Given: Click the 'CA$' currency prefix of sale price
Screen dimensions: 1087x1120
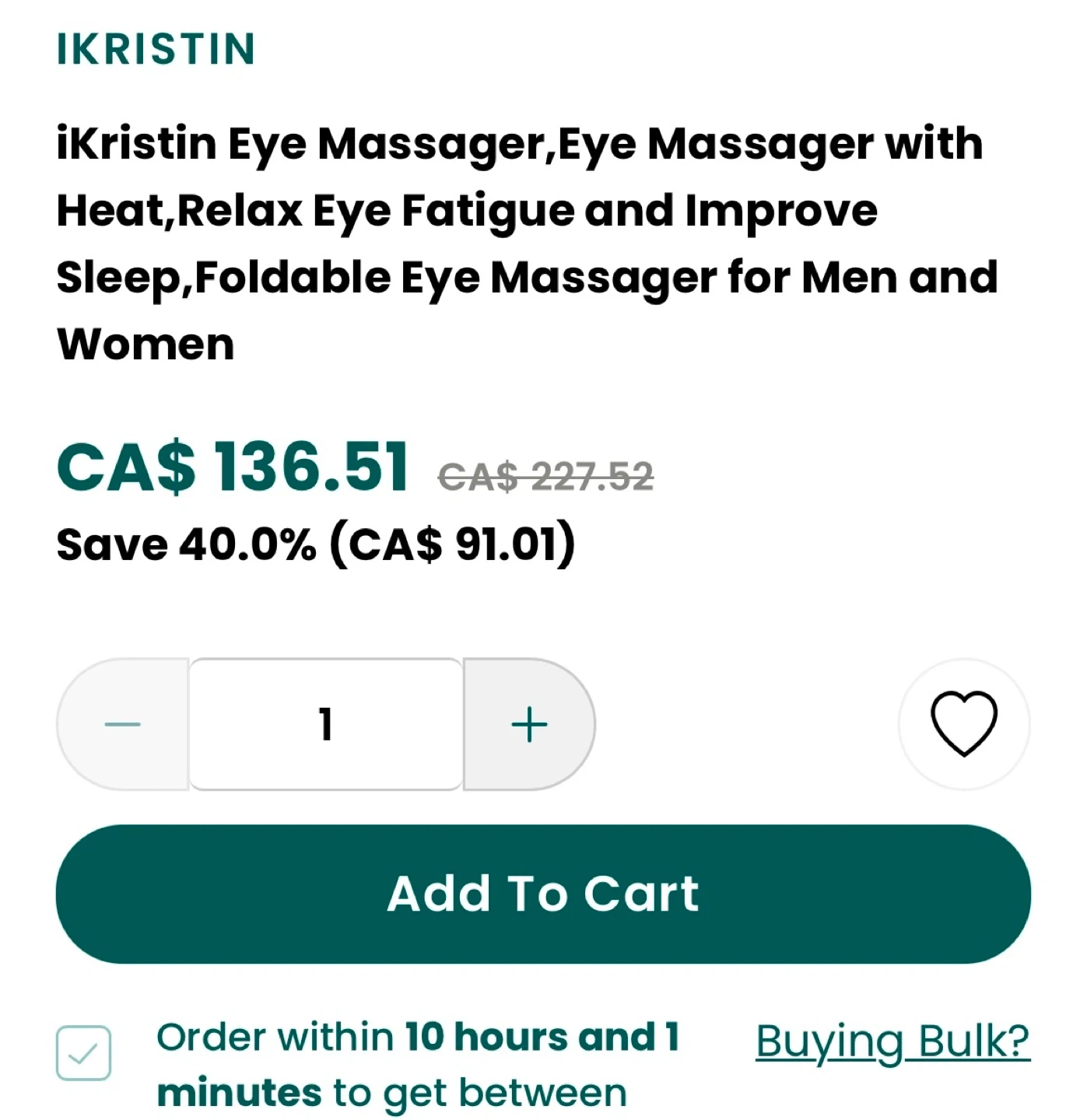Looking at the screenshot, I should 126,467.
